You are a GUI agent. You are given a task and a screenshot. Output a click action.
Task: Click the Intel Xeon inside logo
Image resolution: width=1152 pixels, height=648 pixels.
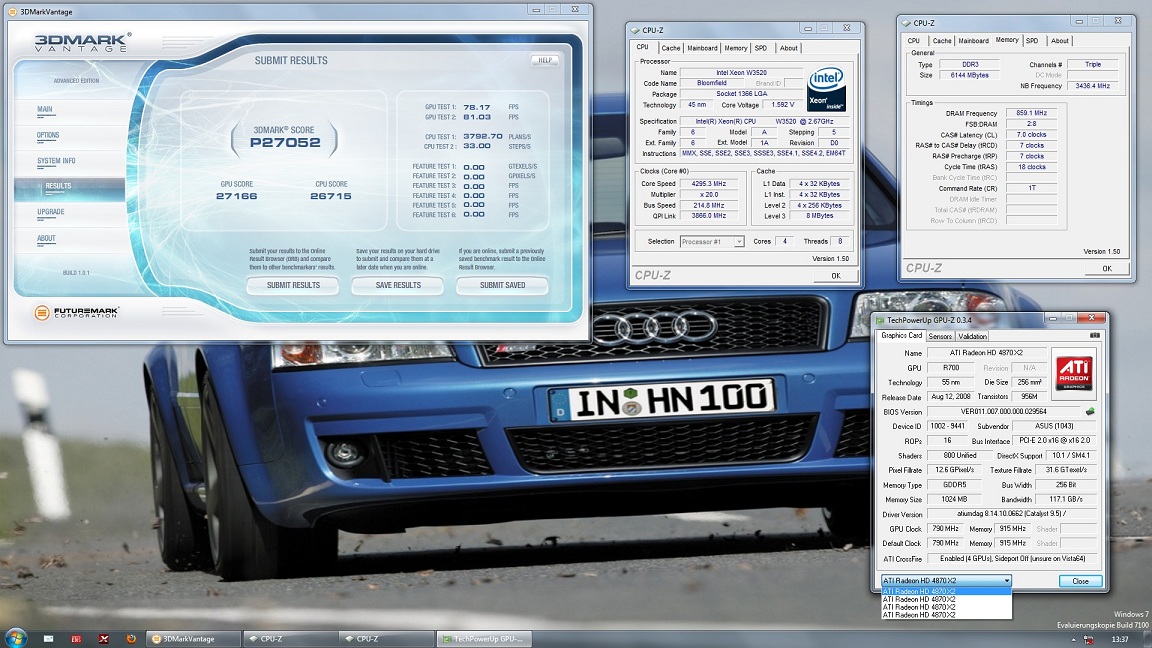pos(827,89)
